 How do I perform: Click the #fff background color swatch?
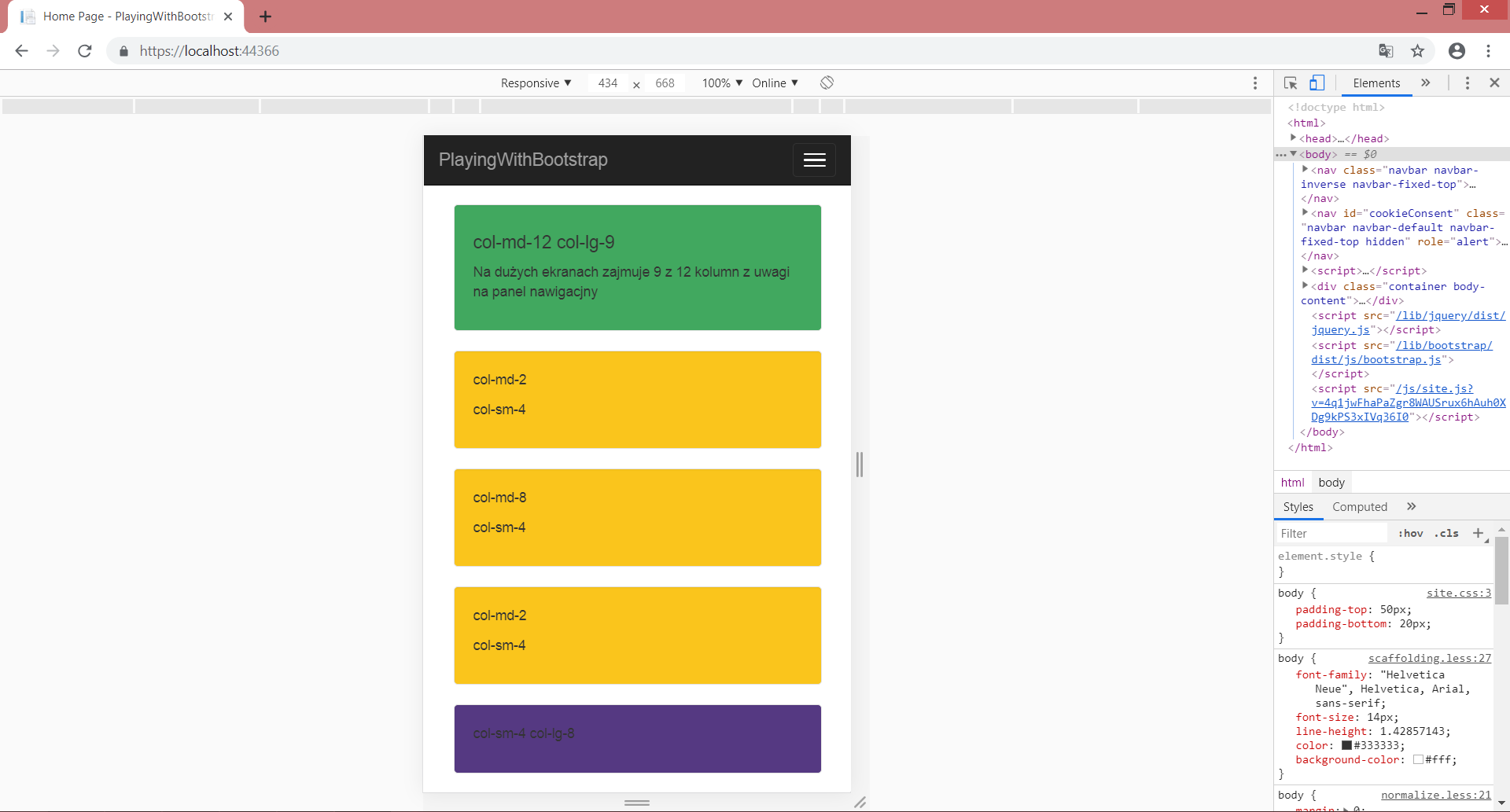[1418, 759]
